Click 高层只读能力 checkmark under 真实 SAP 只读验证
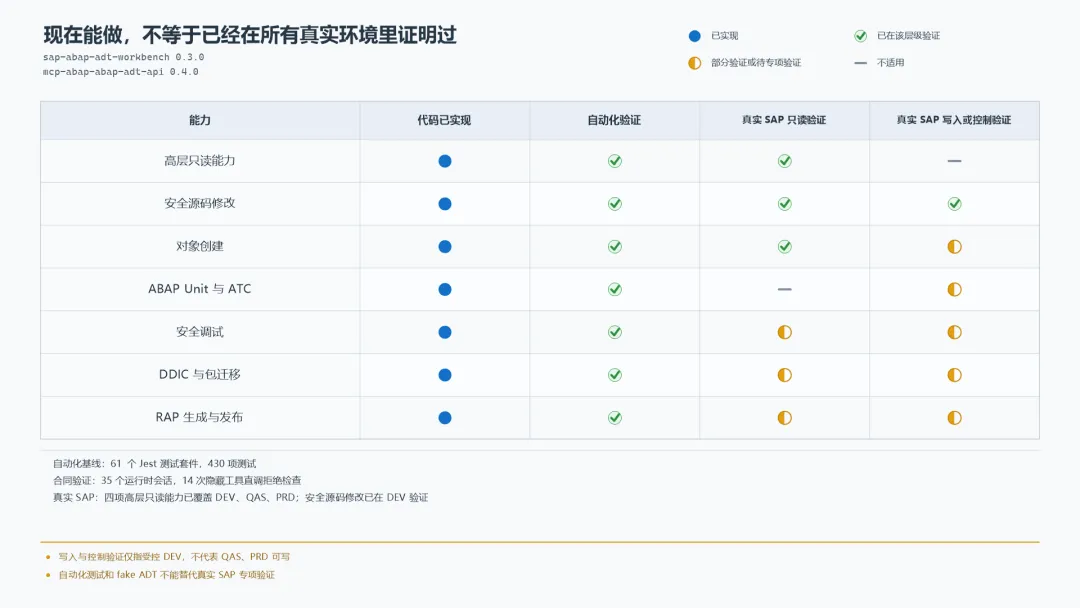This screenshot has width=1080, height=608. point(785,161)
